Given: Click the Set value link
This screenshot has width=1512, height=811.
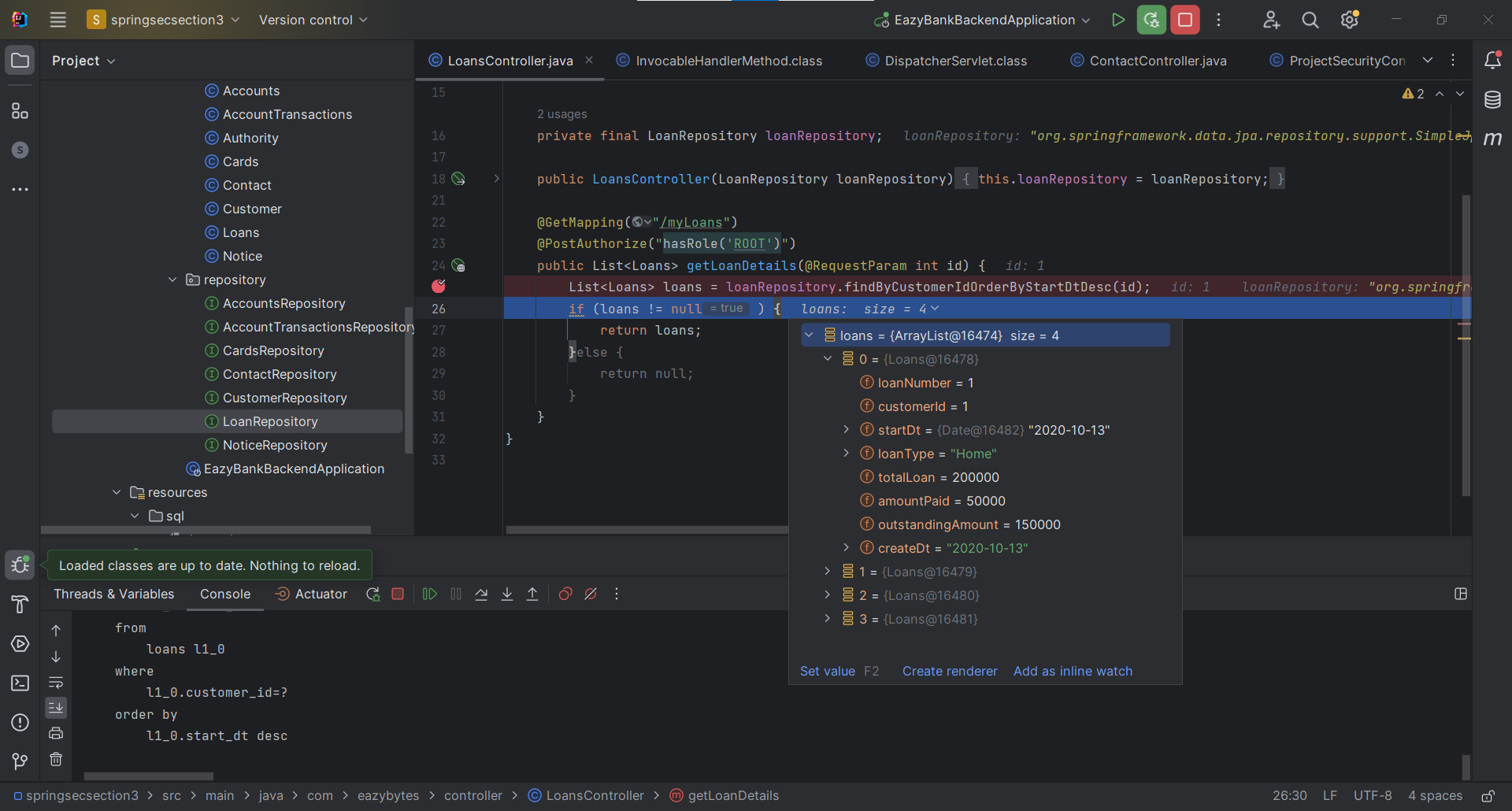Looking at the screenshot, I should click(x=828, y=671).
